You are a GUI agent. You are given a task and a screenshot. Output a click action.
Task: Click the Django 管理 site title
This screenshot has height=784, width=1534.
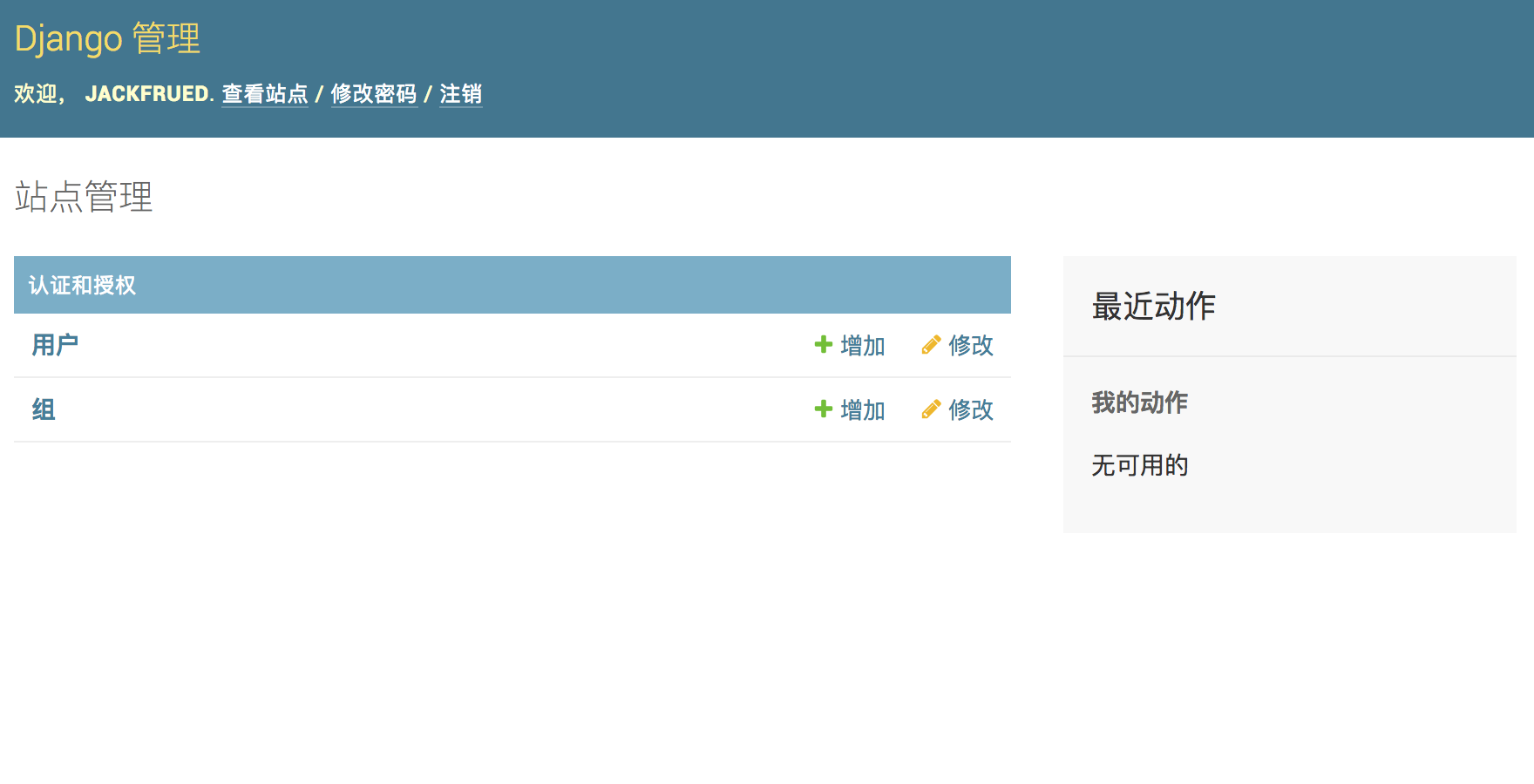point(107,39)
